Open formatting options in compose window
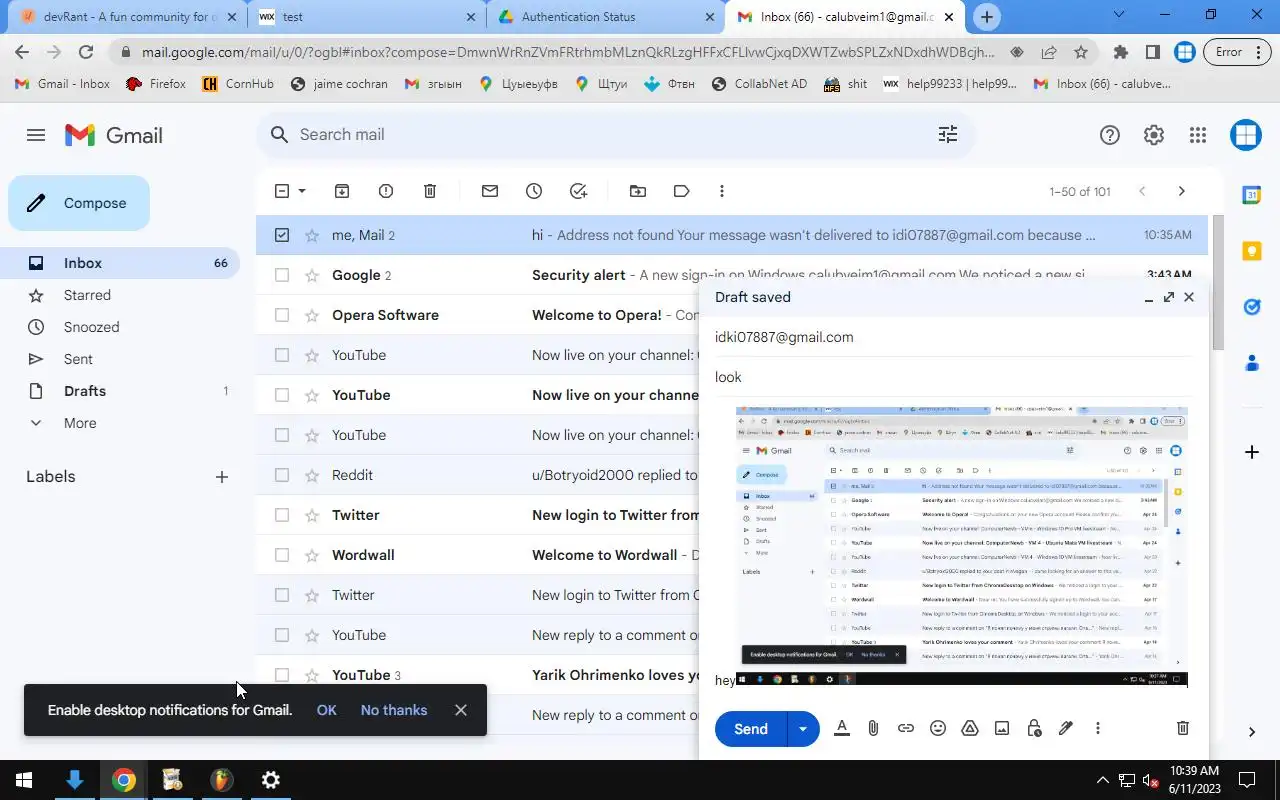 click(x=842, y=728)
